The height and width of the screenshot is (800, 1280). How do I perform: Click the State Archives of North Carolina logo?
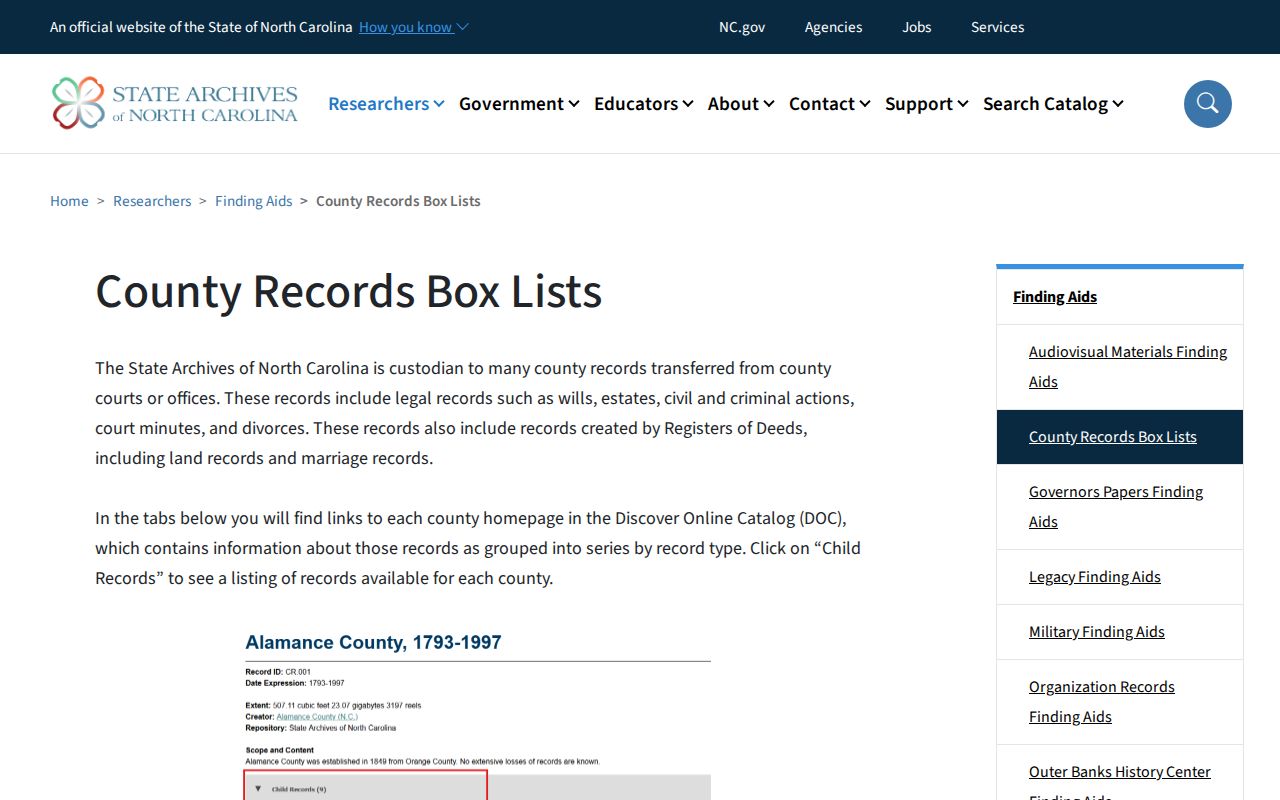(x=175, y=103)
